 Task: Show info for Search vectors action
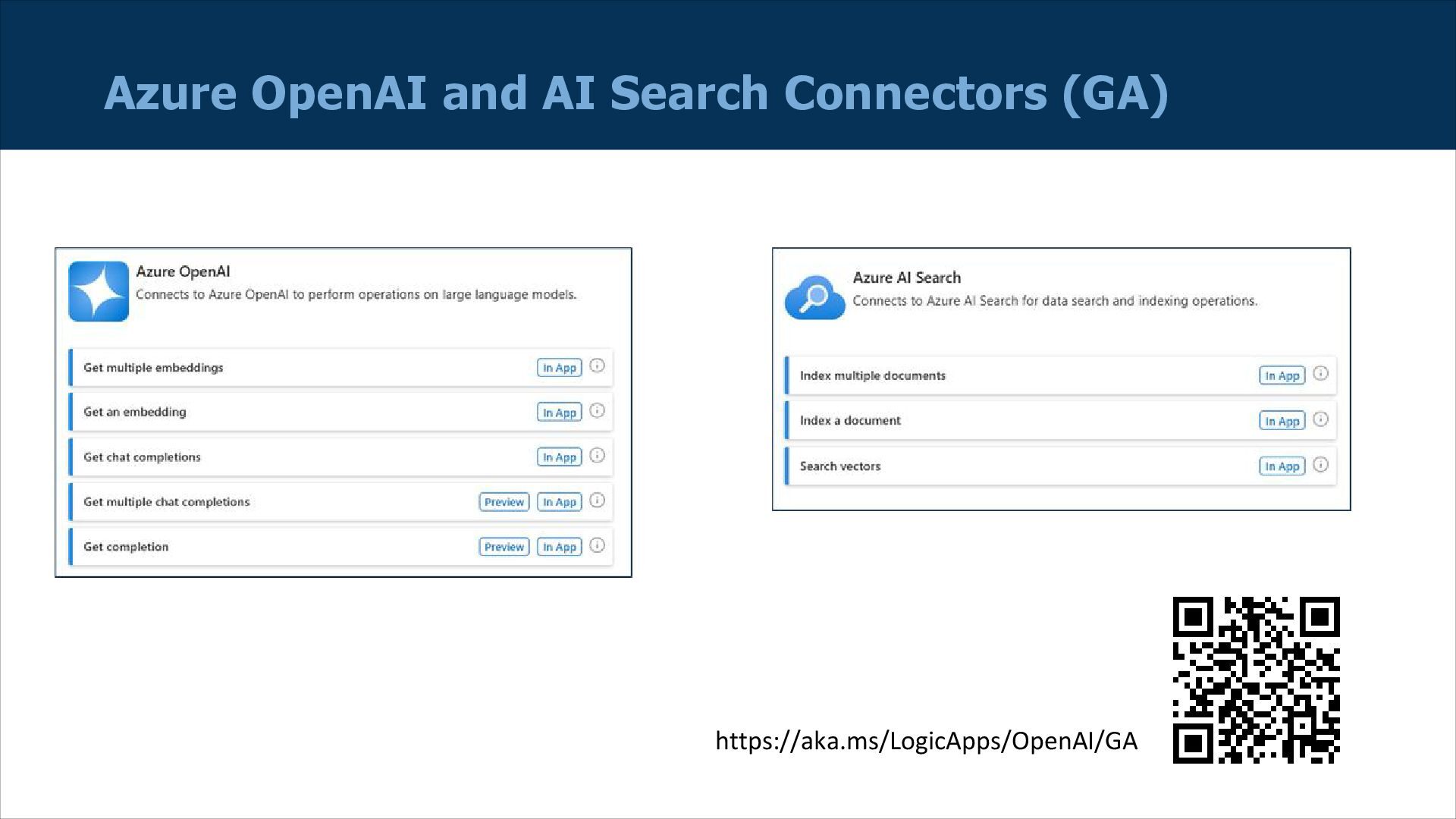point(1320,465)
